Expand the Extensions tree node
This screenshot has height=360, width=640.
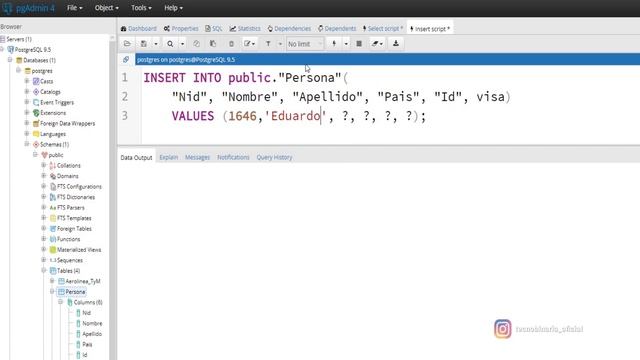tap(27, 113)
